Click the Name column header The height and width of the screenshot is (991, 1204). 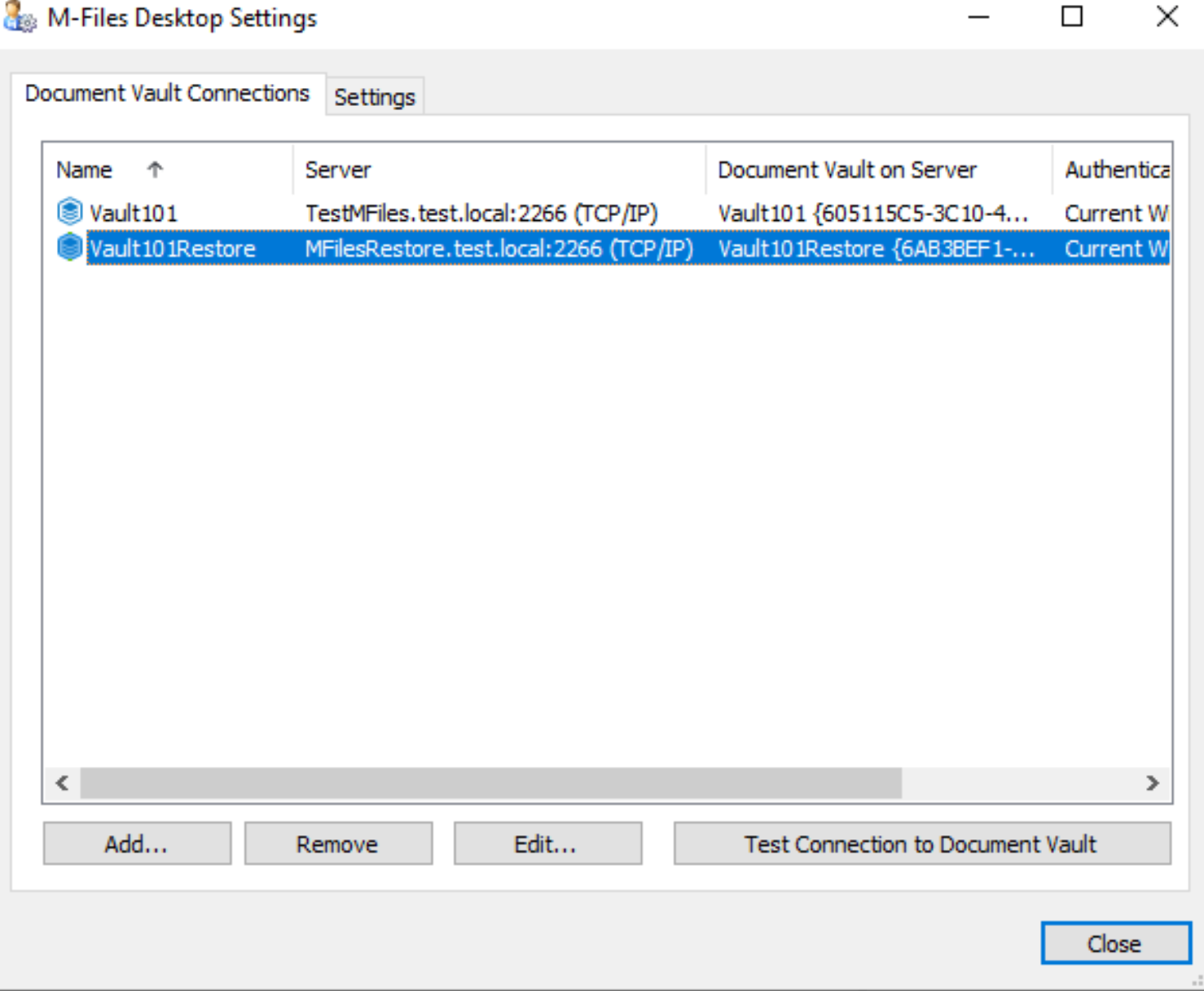coord(168,170)
